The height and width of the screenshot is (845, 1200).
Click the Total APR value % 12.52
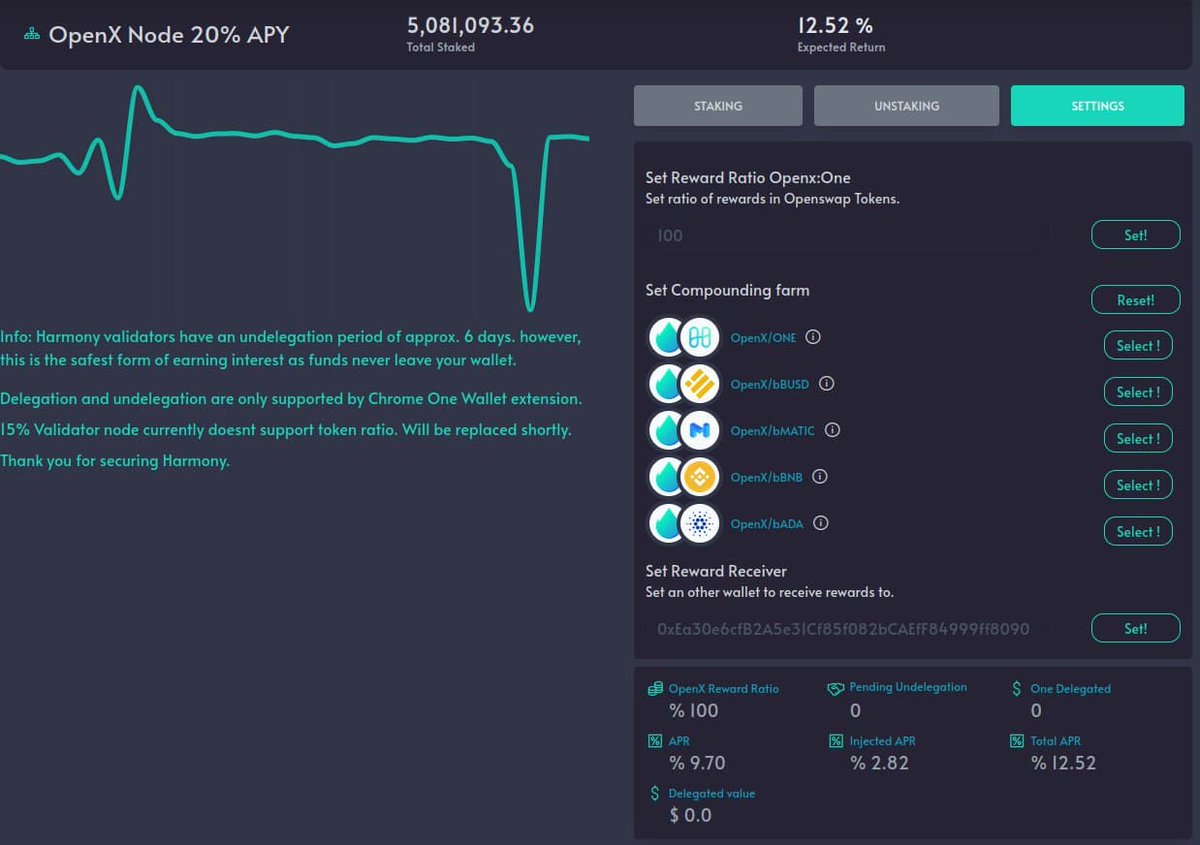(x=1063, y=763)
